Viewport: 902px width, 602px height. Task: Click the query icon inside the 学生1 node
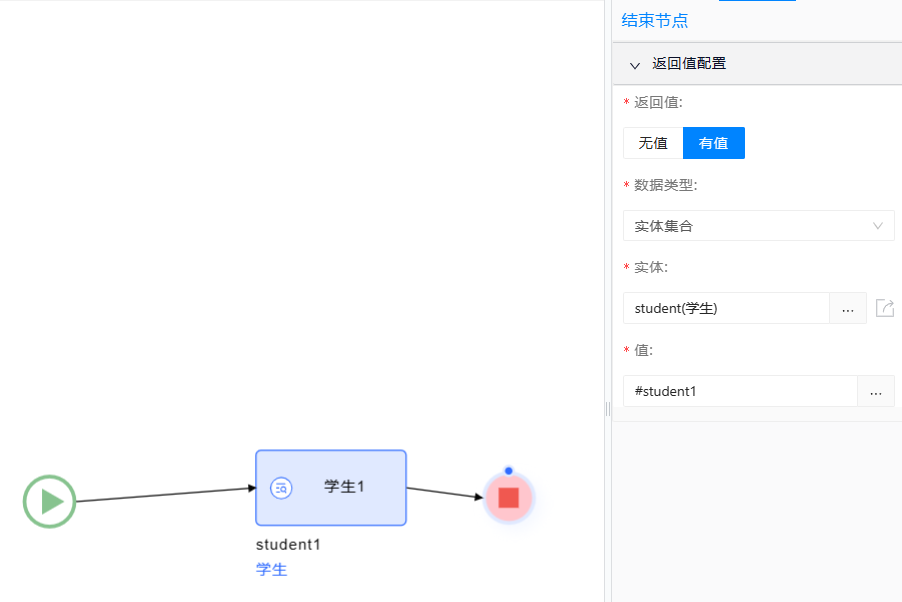click(281, 488)
